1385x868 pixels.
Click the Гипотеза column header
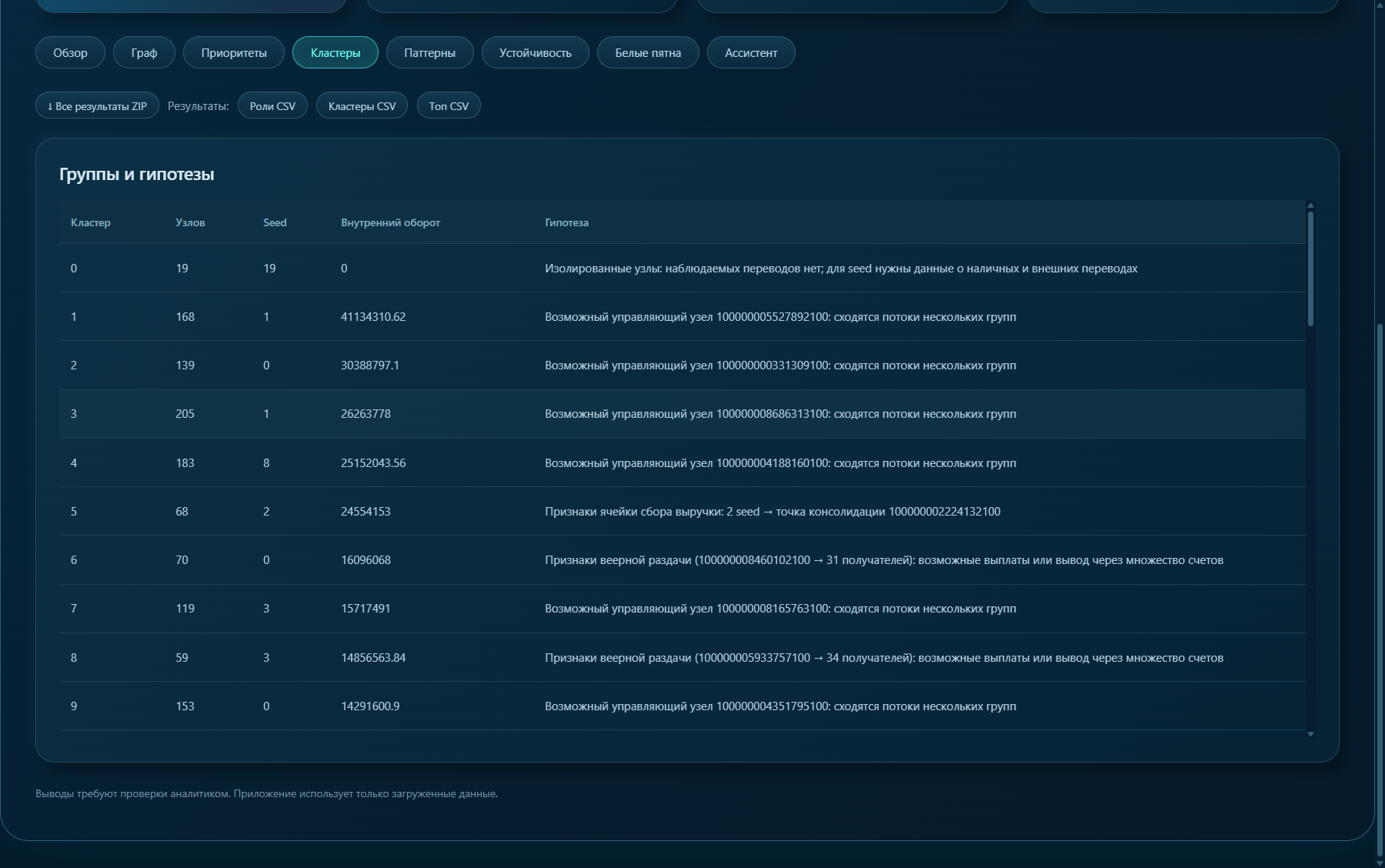click(x=566, y=222)
